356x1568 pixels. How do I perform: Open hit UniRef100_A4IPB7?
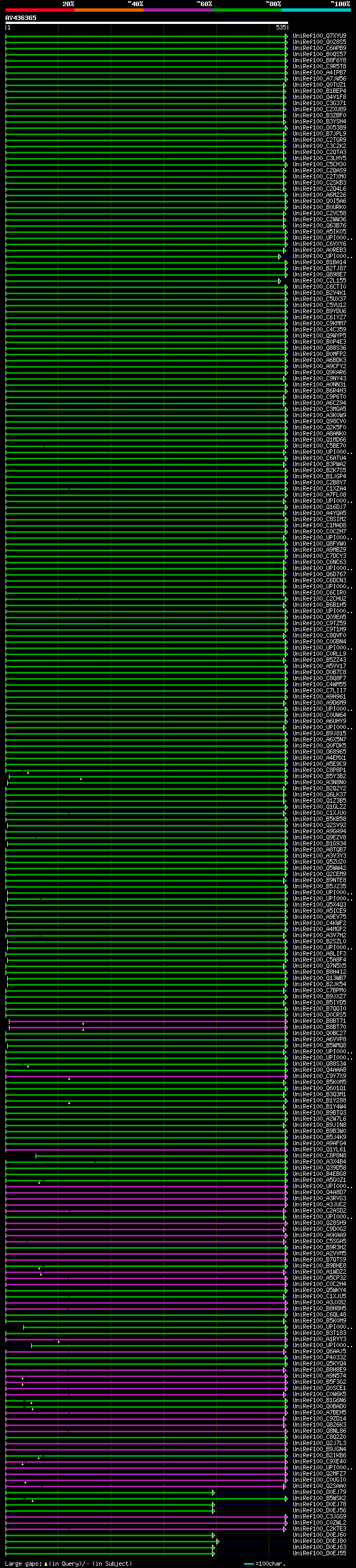pyautogui.click(x=319, y=72)
